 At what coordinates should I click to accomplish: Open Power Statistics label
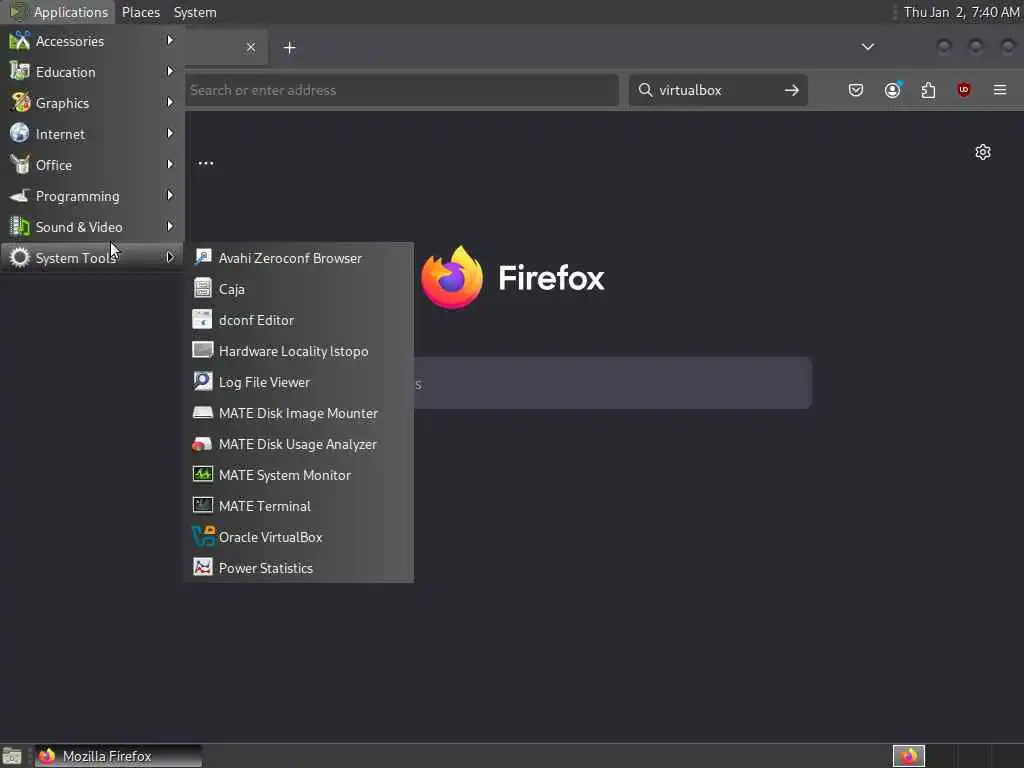coord(266,568)
